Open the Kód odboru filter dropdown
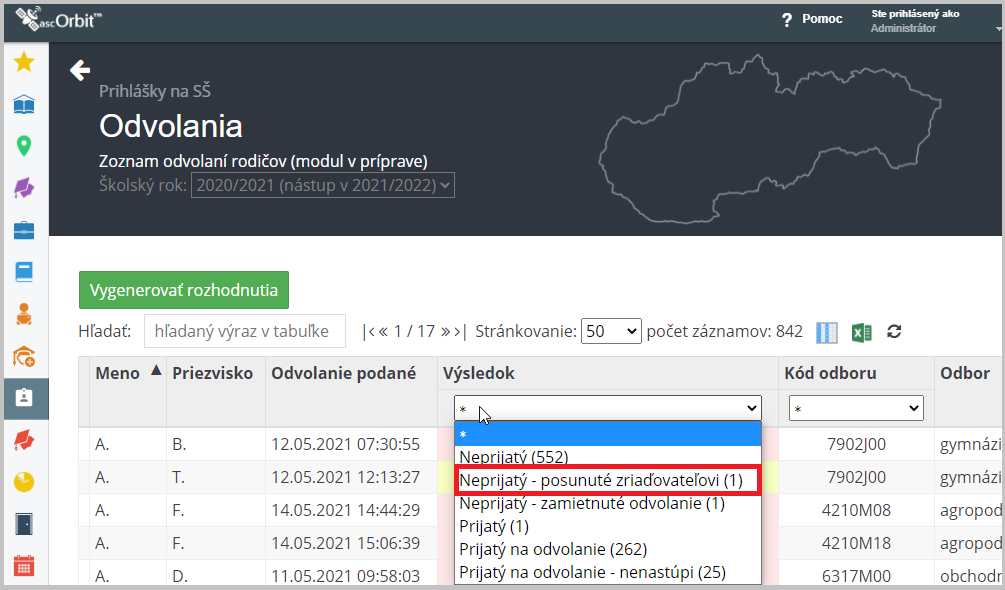1005x590 pixels. pos(856,408)
